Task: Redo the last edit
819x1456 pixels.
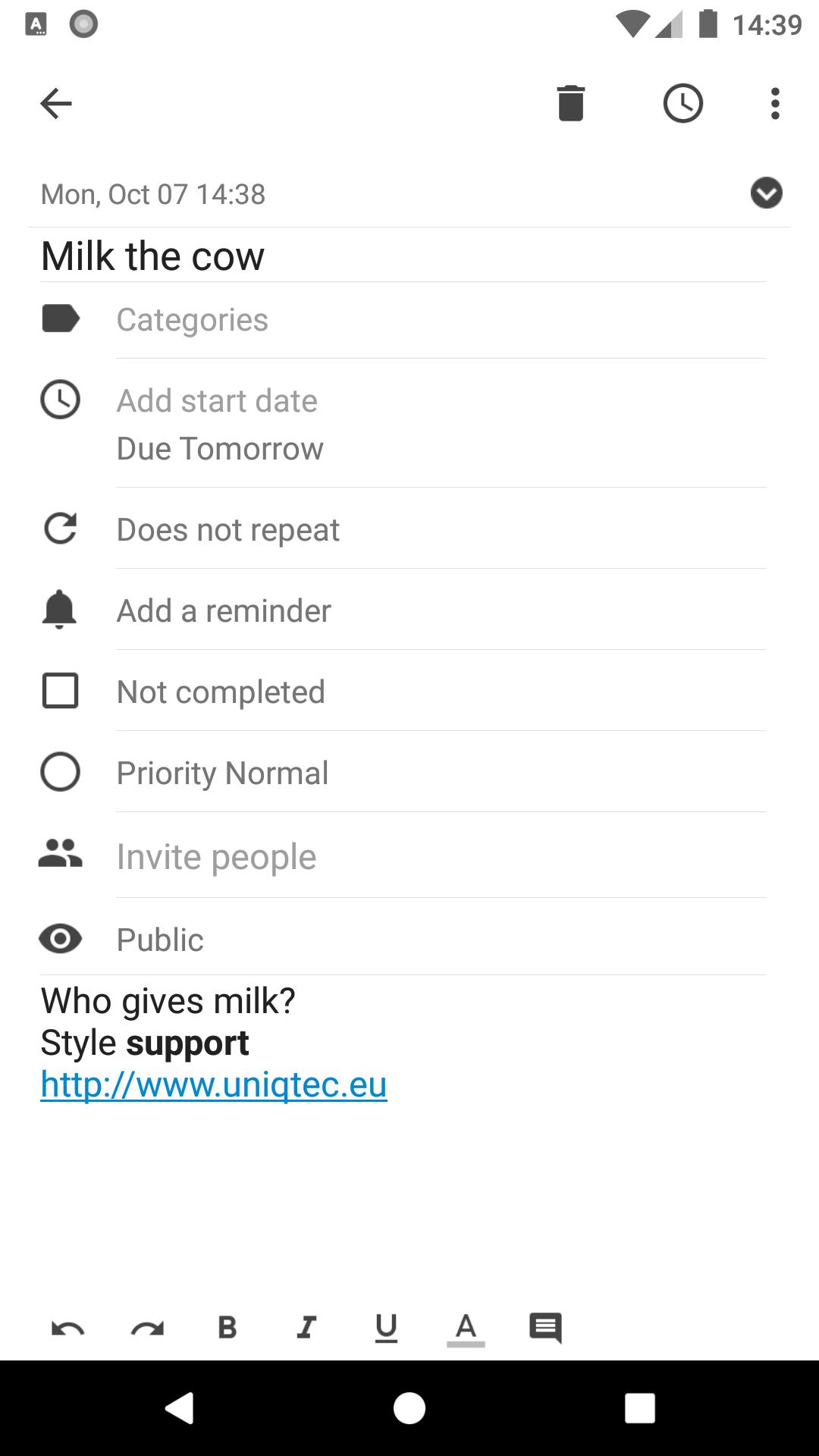Action: click(147, 1327)
